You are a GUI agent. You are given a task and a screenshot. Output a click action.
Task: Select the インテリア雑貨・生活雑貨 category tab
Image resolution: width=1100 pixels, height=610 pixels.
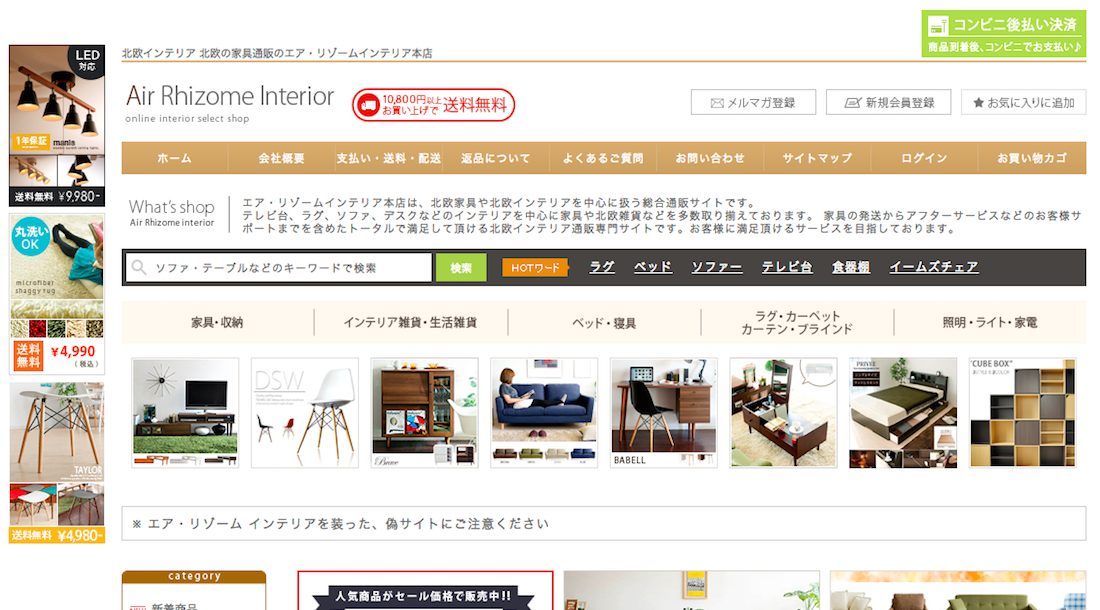tap(410, 323)
